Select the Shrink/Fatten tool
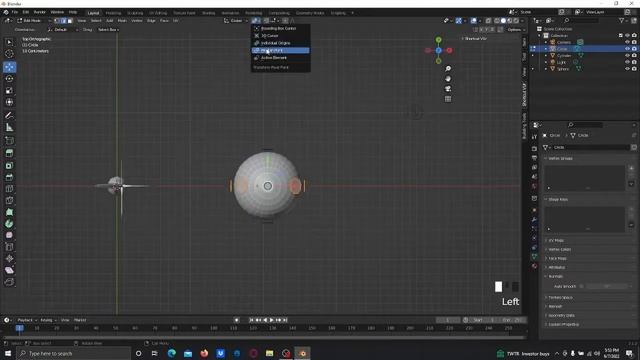 coord(9,259)
